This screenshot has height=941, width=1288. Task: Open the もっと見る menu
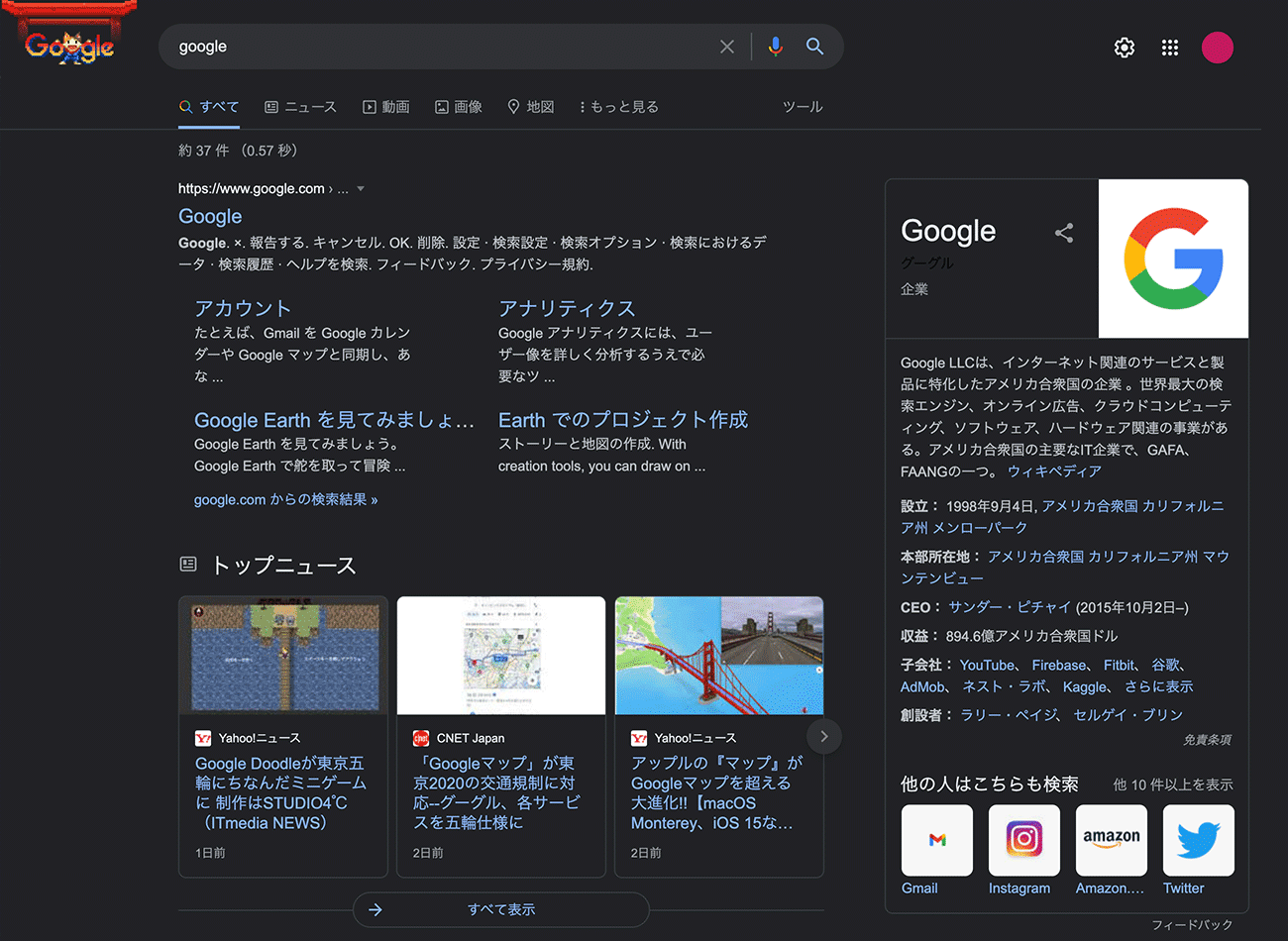(x=619, y=107)
